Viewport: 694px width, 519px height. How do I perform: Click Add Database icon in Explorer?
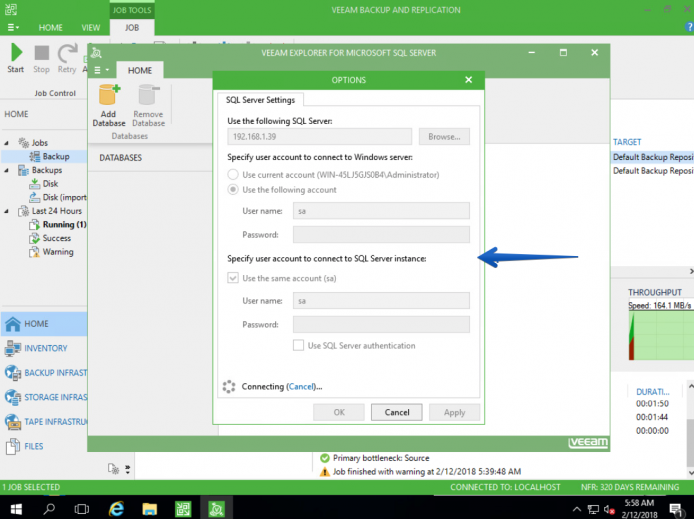(x=109, y=95)
